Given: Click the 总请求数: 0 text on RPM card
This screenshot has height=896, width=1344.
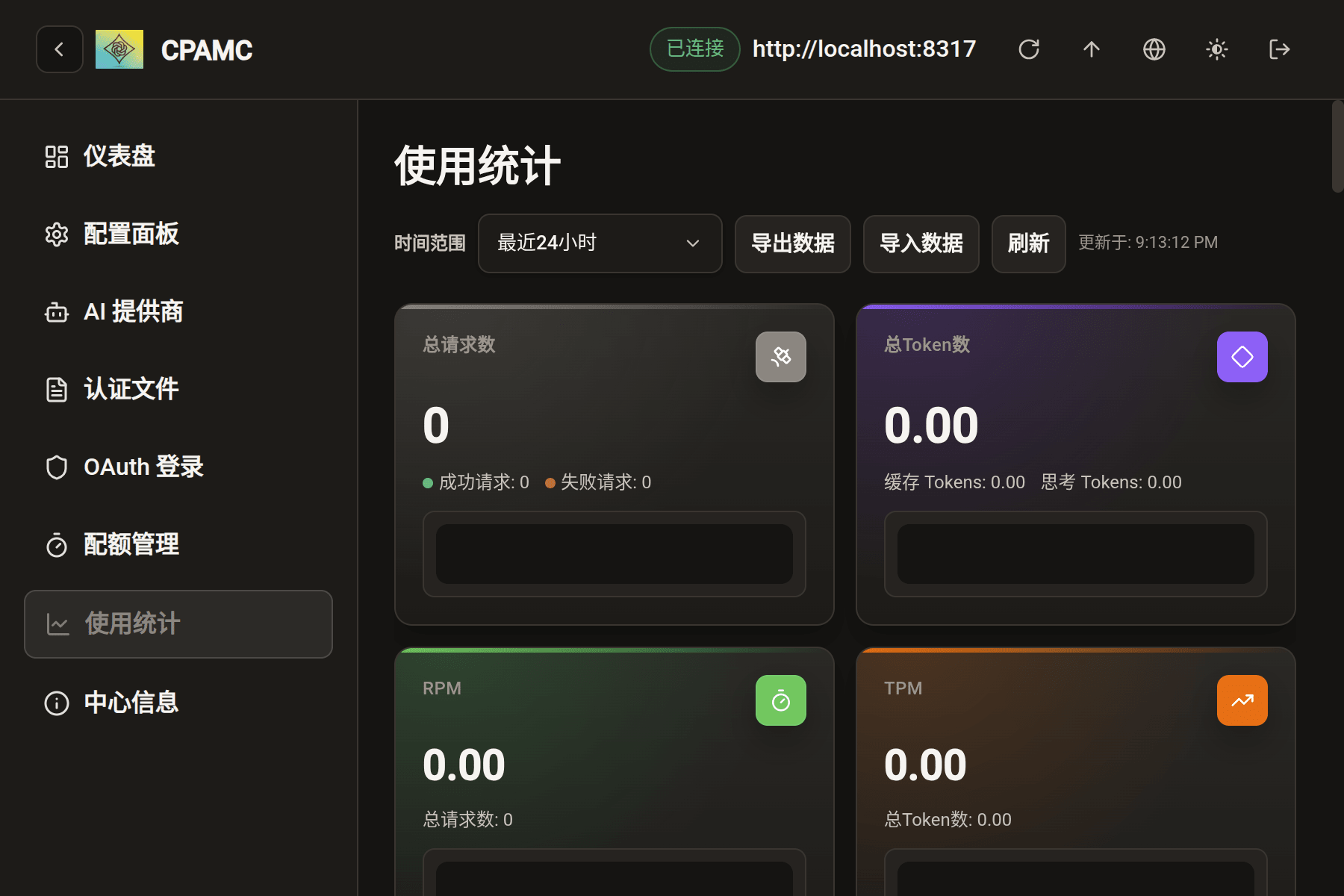Looking at the screenshot, I should click(x=468, y=820).
